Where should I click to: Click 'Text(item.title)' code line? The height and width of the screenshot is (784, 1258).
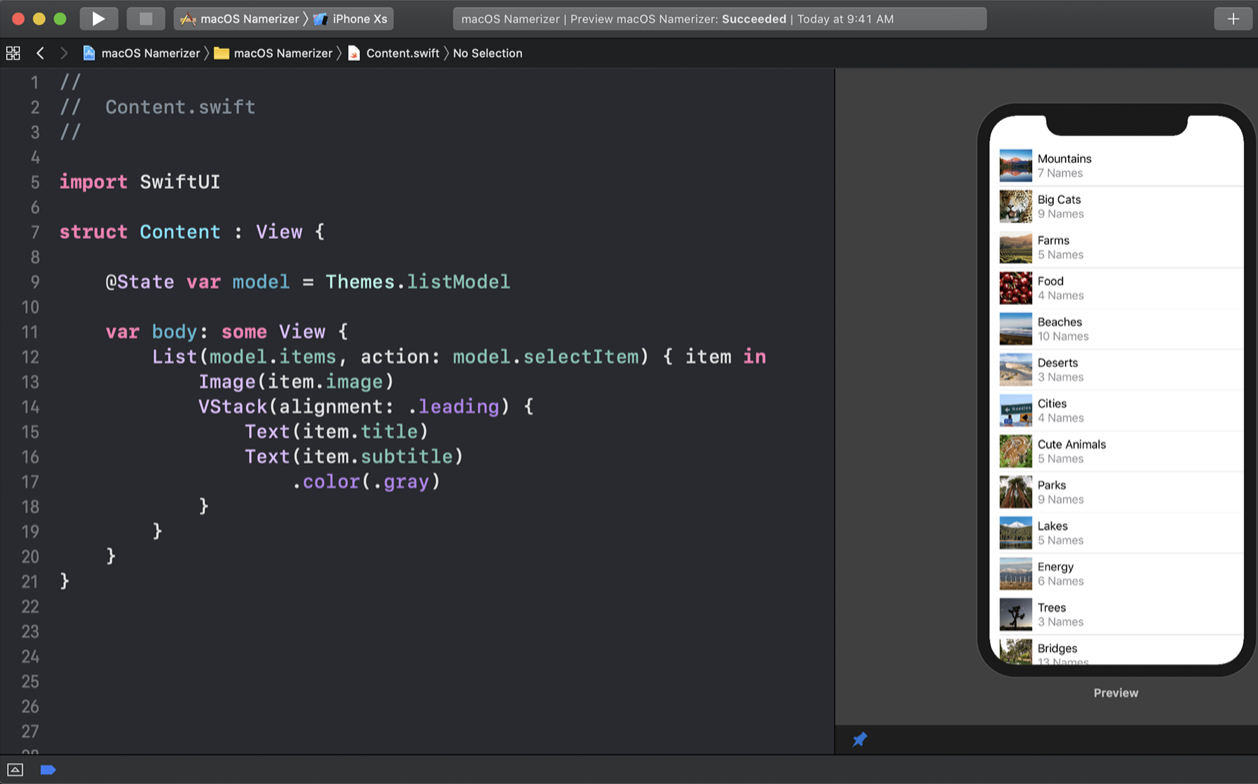(336, 432)
